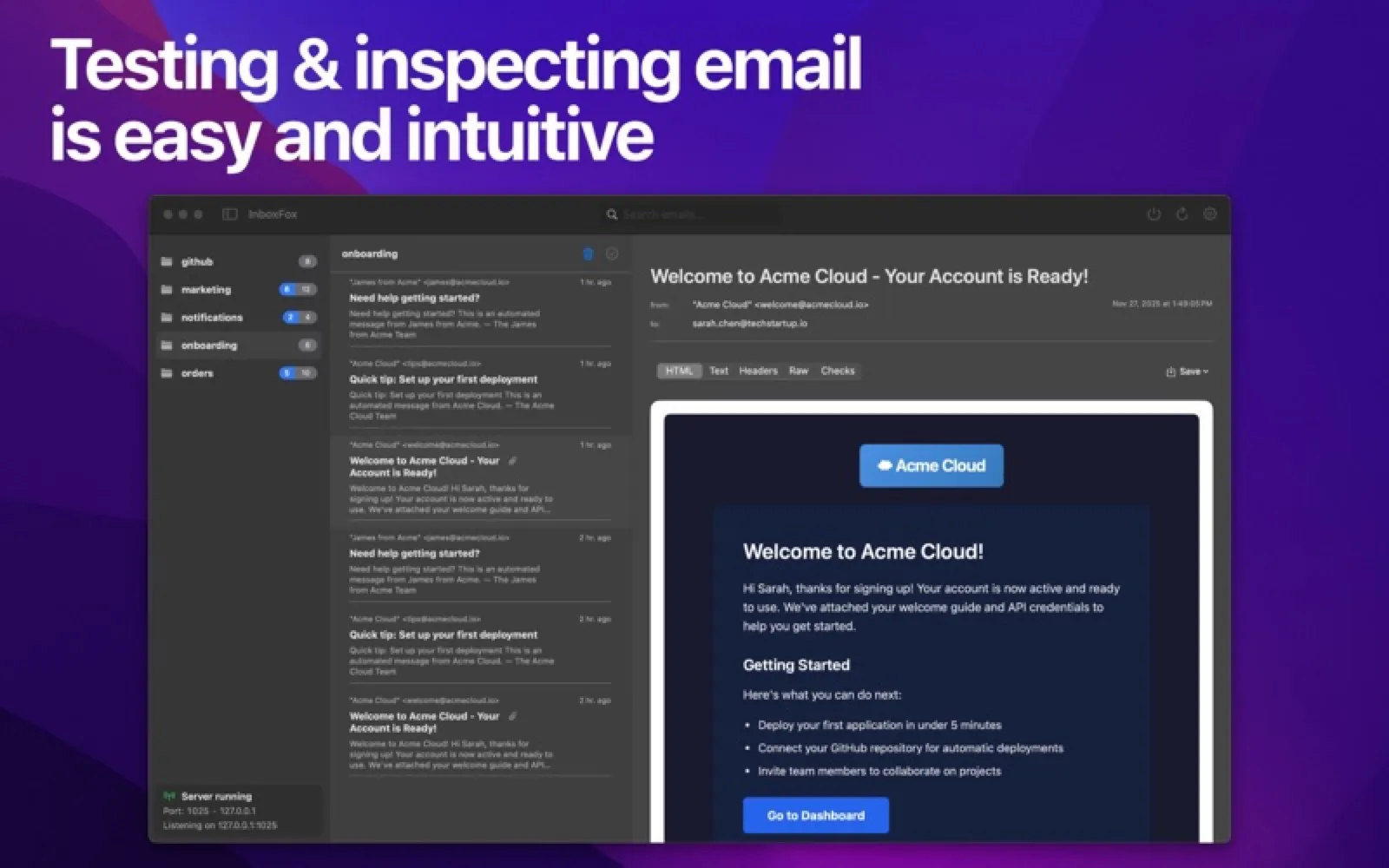Switch to the HTML tab
1389x868 pixels.
[679, 371]
